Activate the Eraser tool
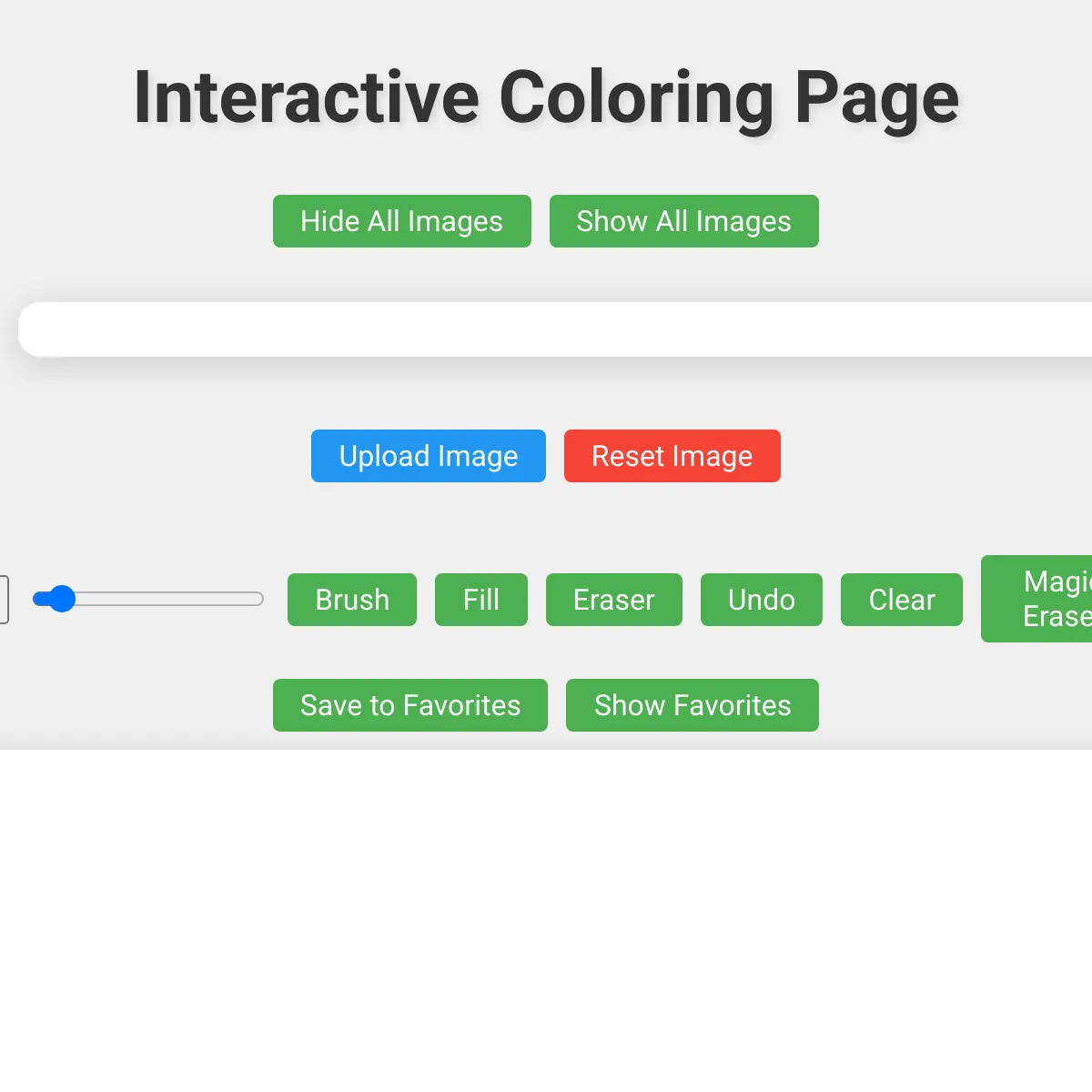1092x1092 pixels. (613, 600)
